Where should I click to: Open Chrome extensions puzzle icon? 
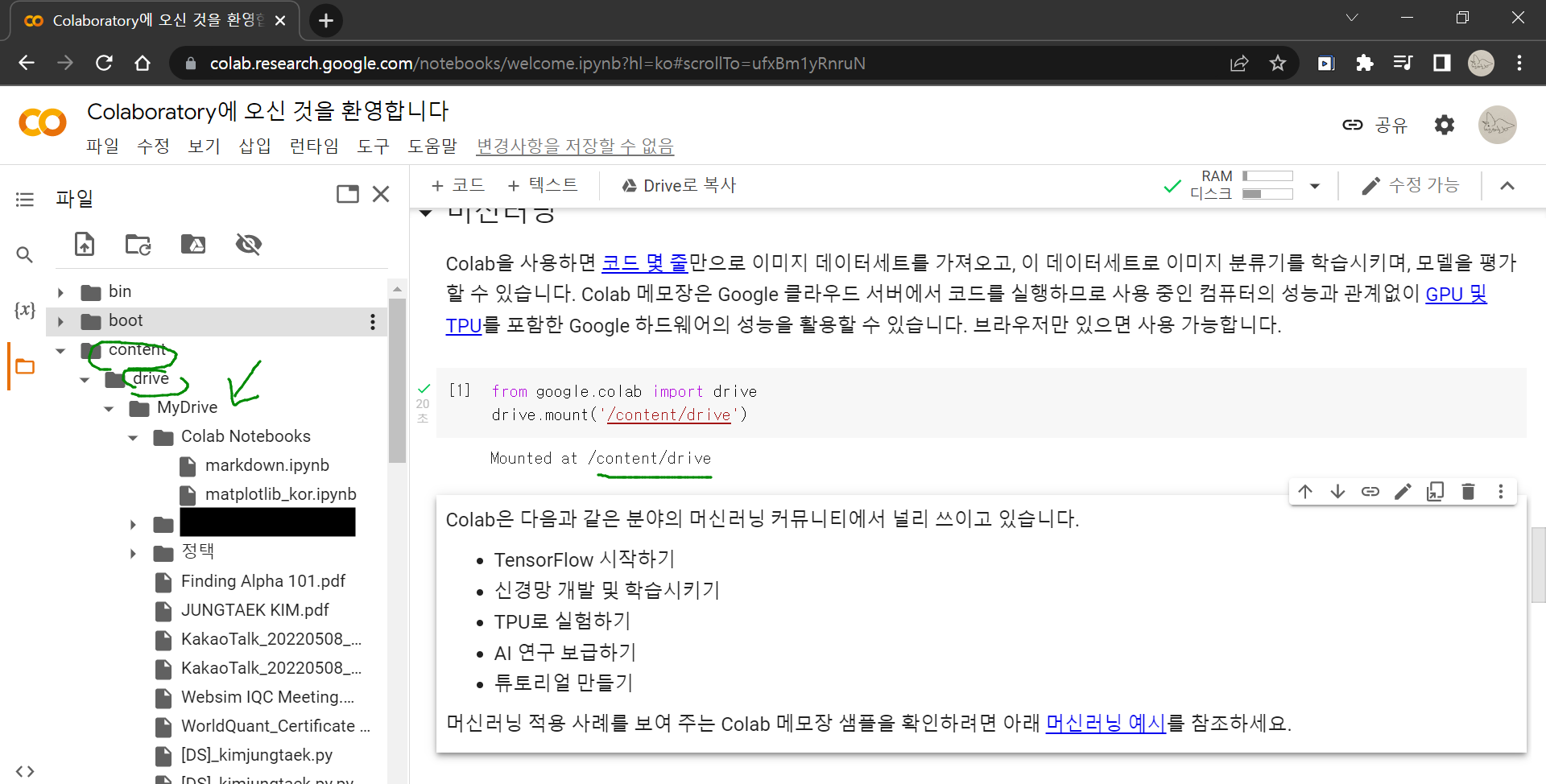tap(1364, 63)
